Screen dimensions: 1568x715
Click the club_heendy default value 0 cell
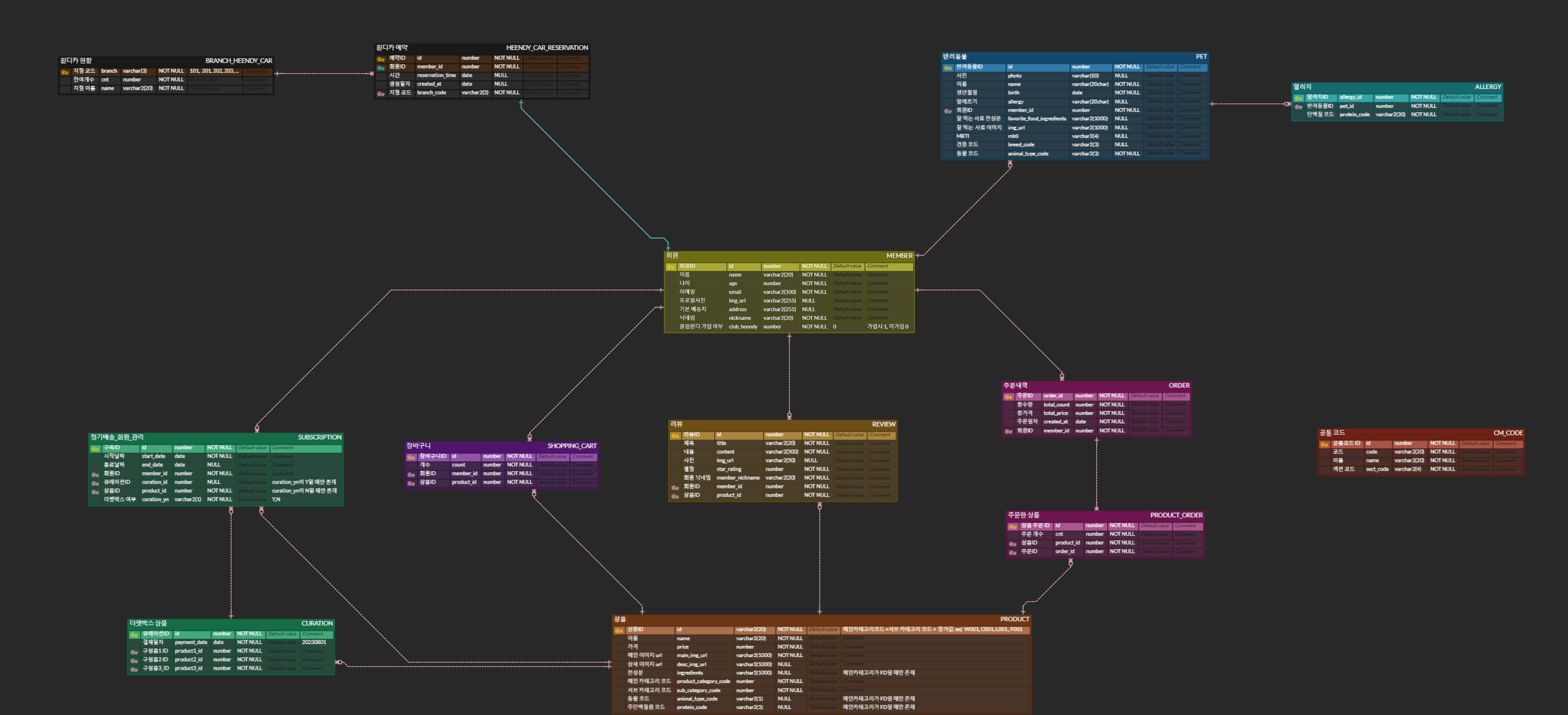pos(835,327)
